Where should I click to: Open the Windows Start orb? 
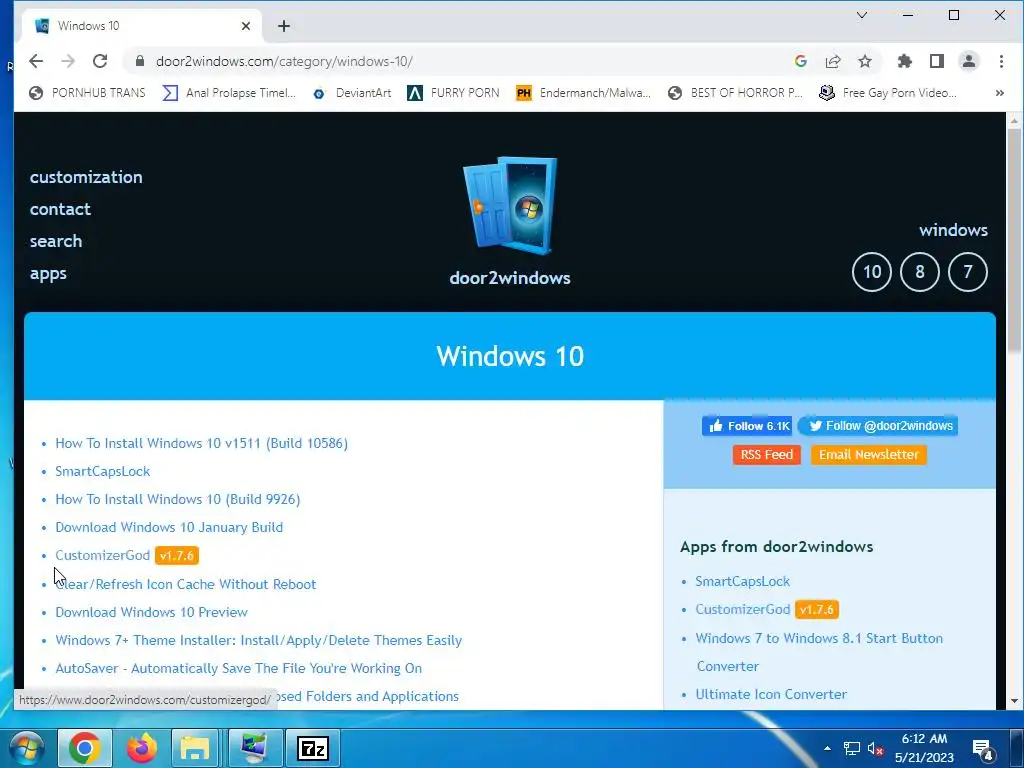click(x=27, y=748)
